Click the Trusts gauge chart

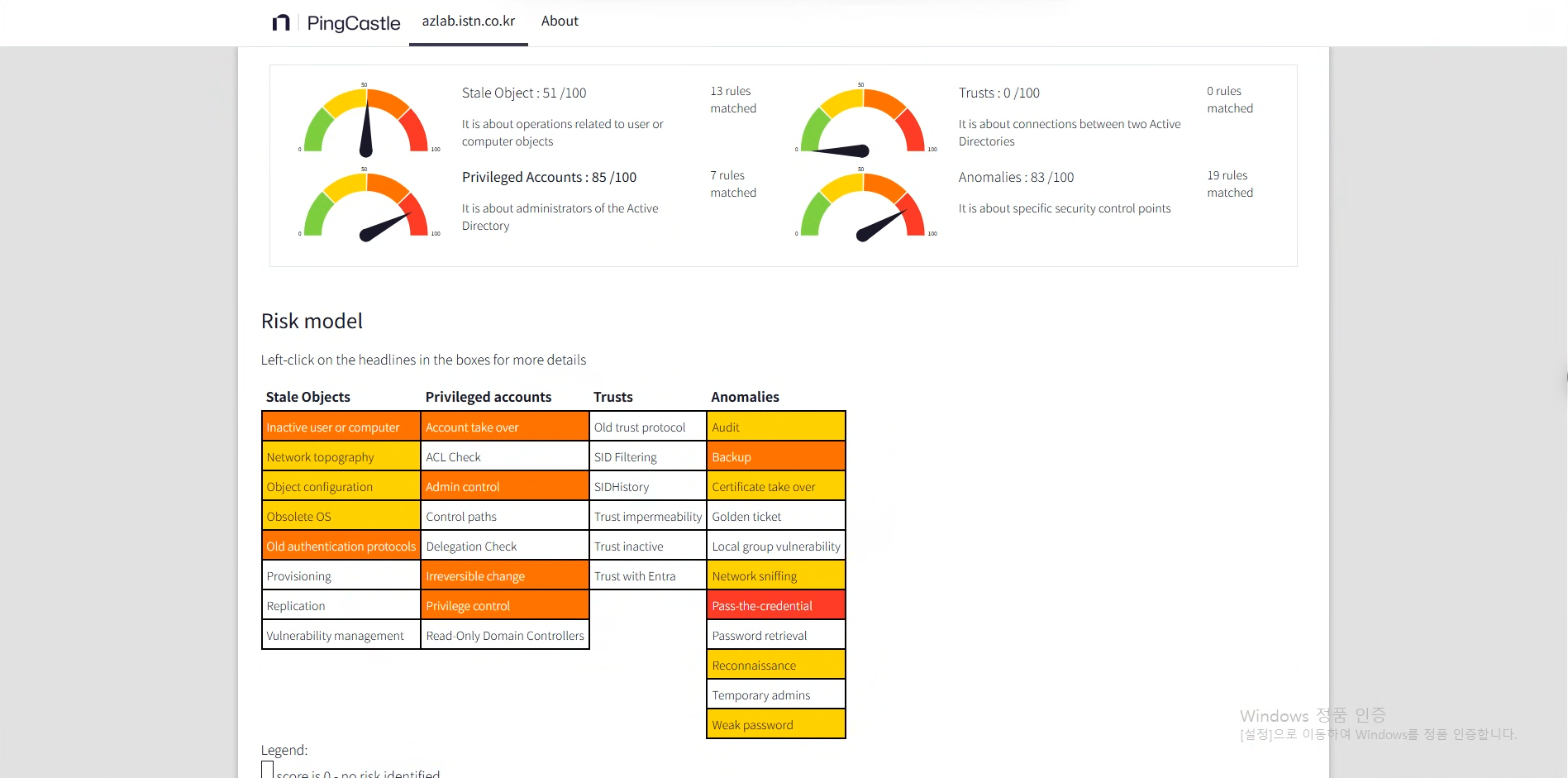[x=863, y=120]
